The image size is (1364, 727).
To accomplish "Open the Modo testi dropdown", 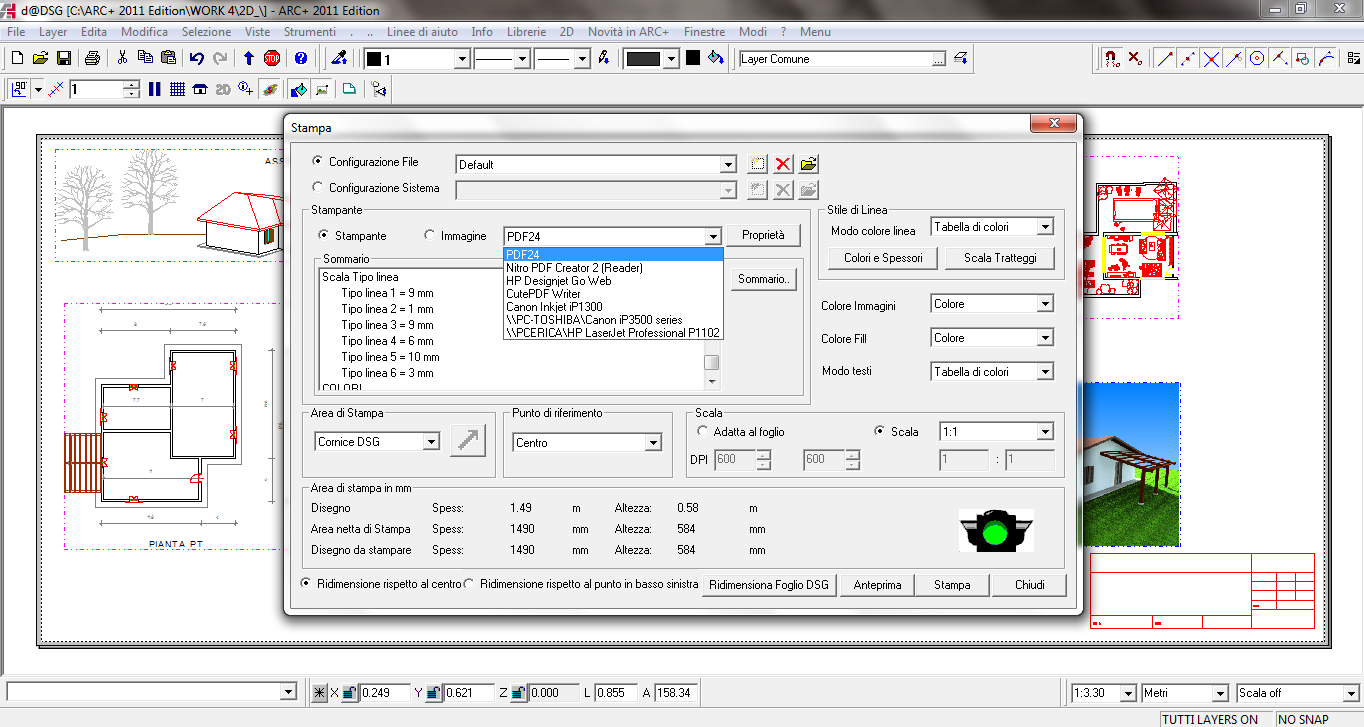I will (1045, 371).
